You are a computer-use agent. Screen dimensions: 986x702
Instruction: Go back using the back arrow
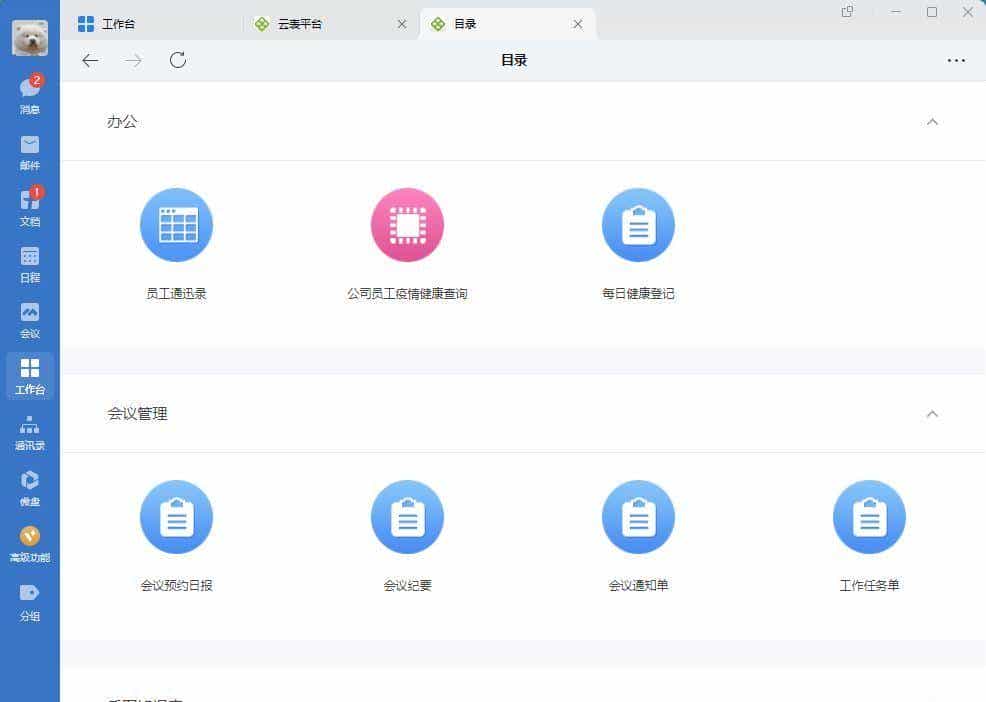pos(90,60)
